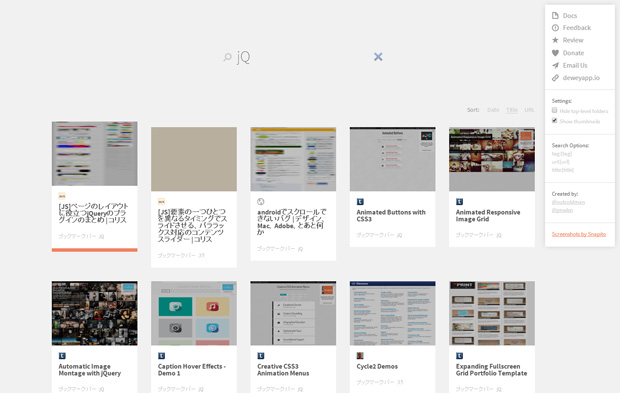Open the deweyapp.io link icon

pos(555,78)
